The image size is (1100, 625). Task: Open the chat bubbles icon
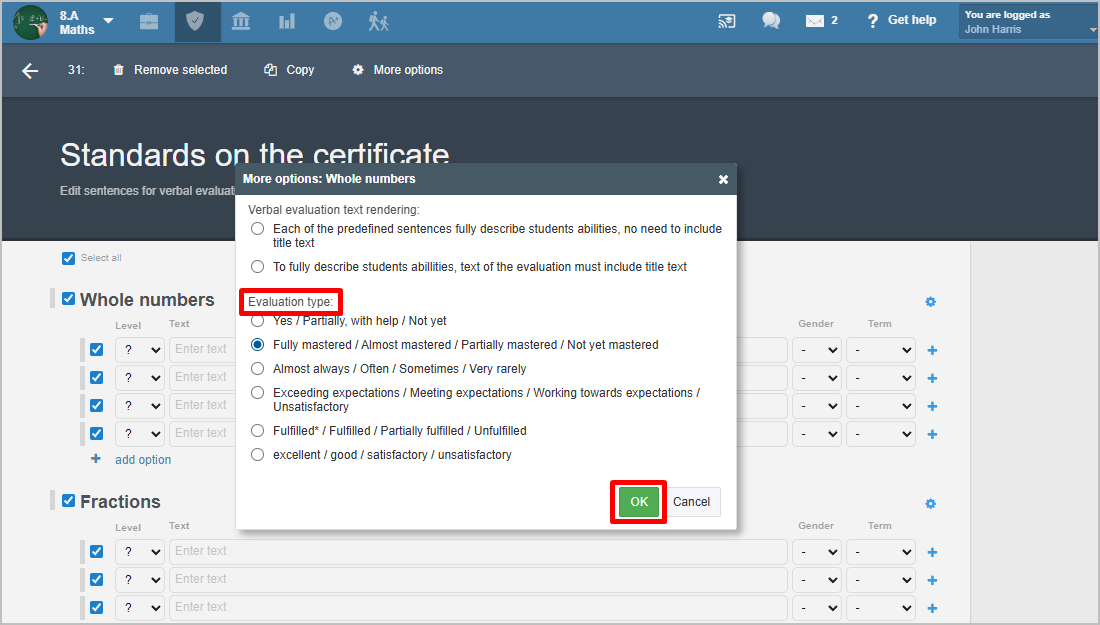[x=771, y=21]
